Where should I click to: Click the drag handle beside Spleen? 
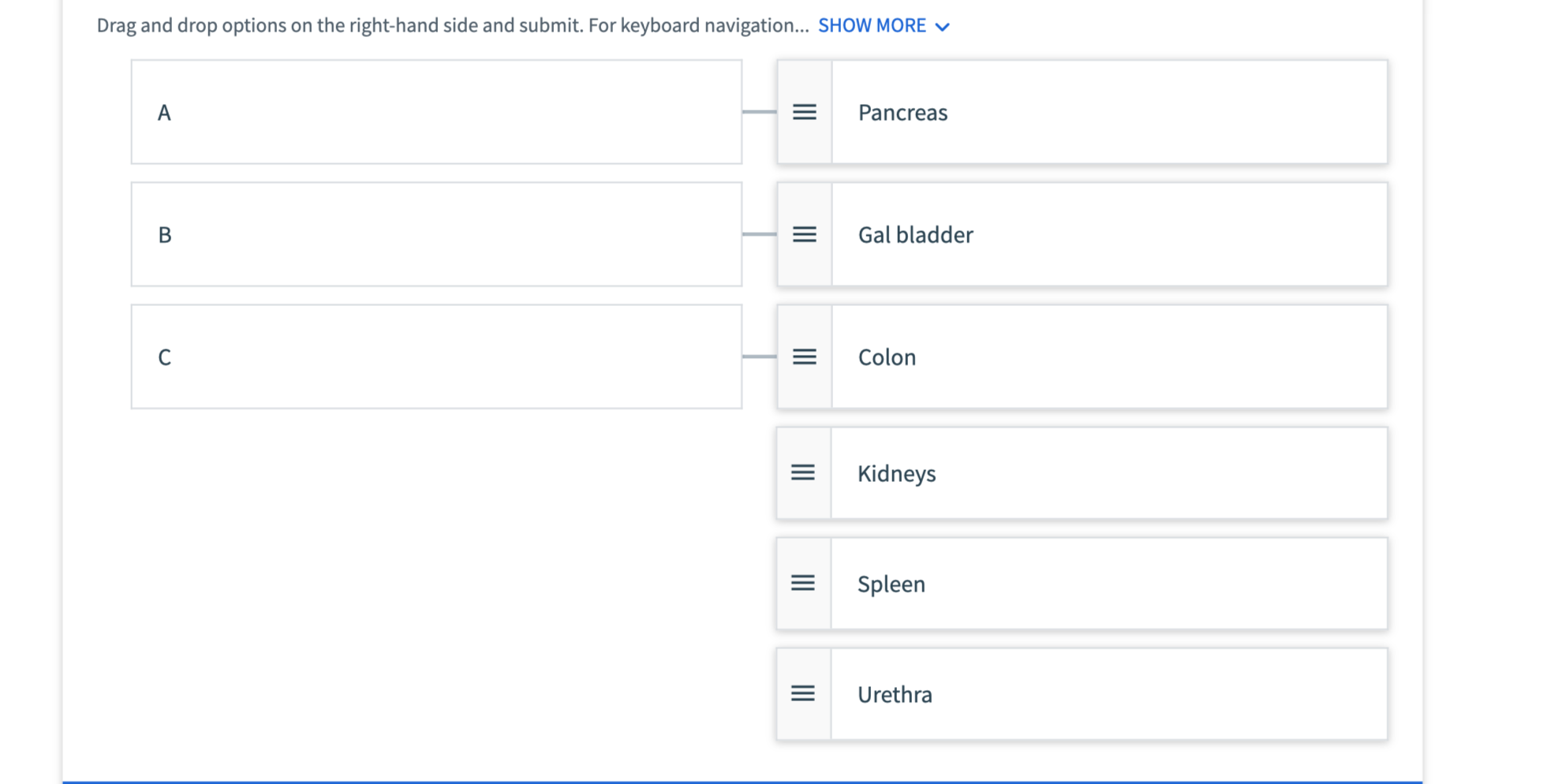[803, 583]
